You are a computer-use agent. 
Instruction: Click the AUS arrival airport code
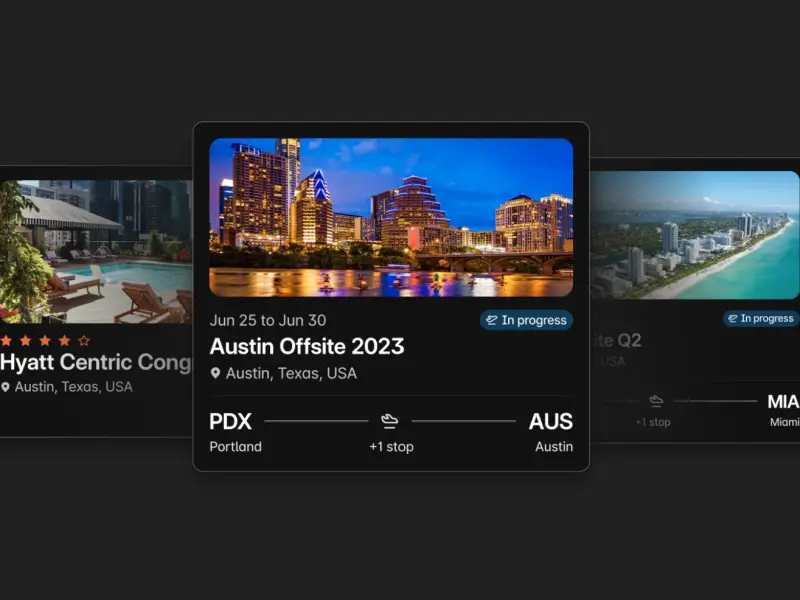pyautogui.click(x=551, y=421)
